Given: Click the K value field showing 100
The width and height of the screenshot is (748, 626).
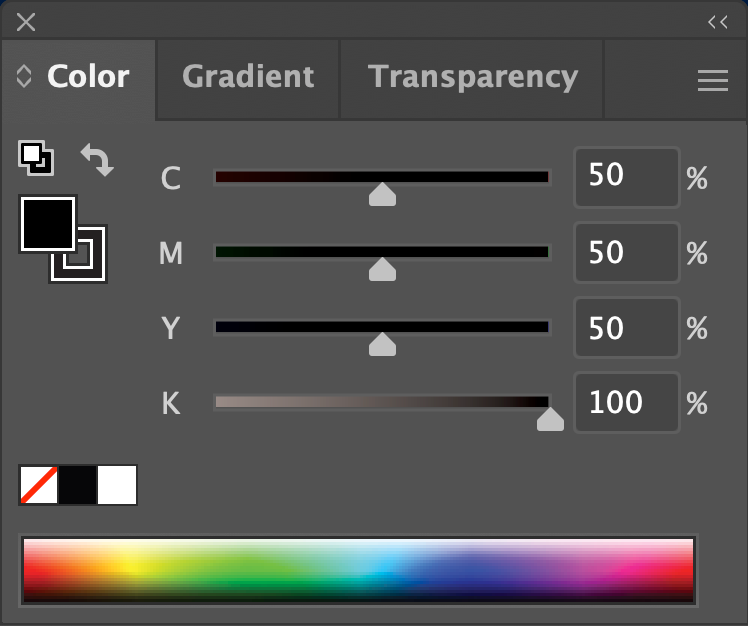Looking at the screenshot, I should pyautogui.click(x=625, y=403).
